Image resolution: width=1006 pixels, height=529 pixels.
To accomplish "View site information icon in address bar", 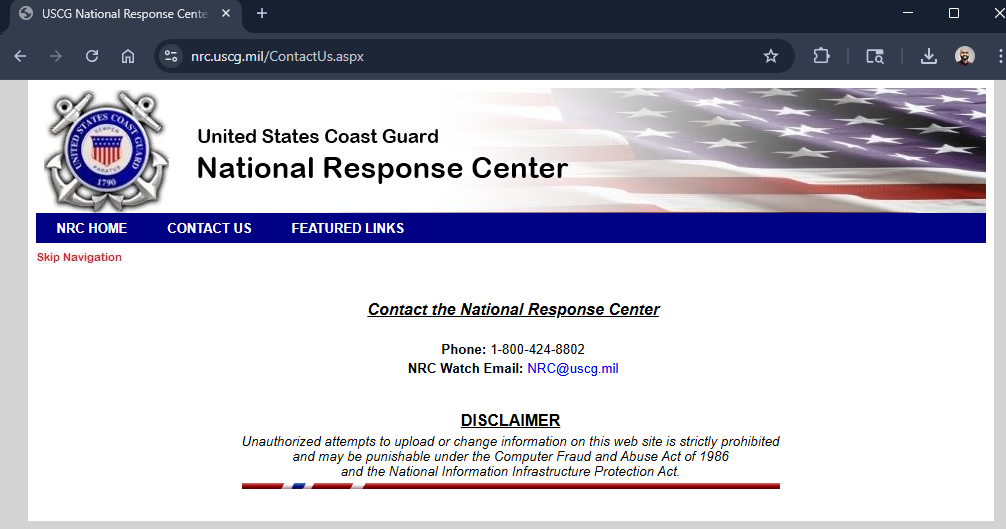I will coord(171,56).
